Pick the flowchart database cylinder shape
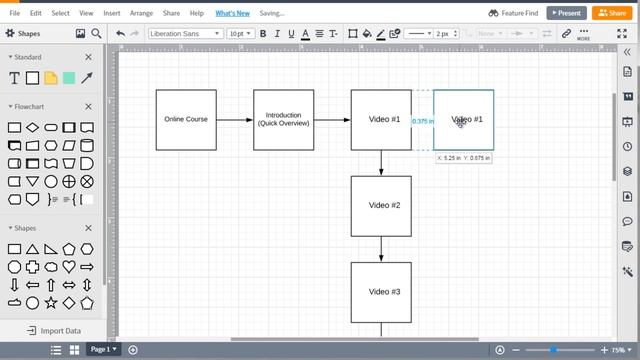The image size is (640, 360). click(x=87, y=146)
